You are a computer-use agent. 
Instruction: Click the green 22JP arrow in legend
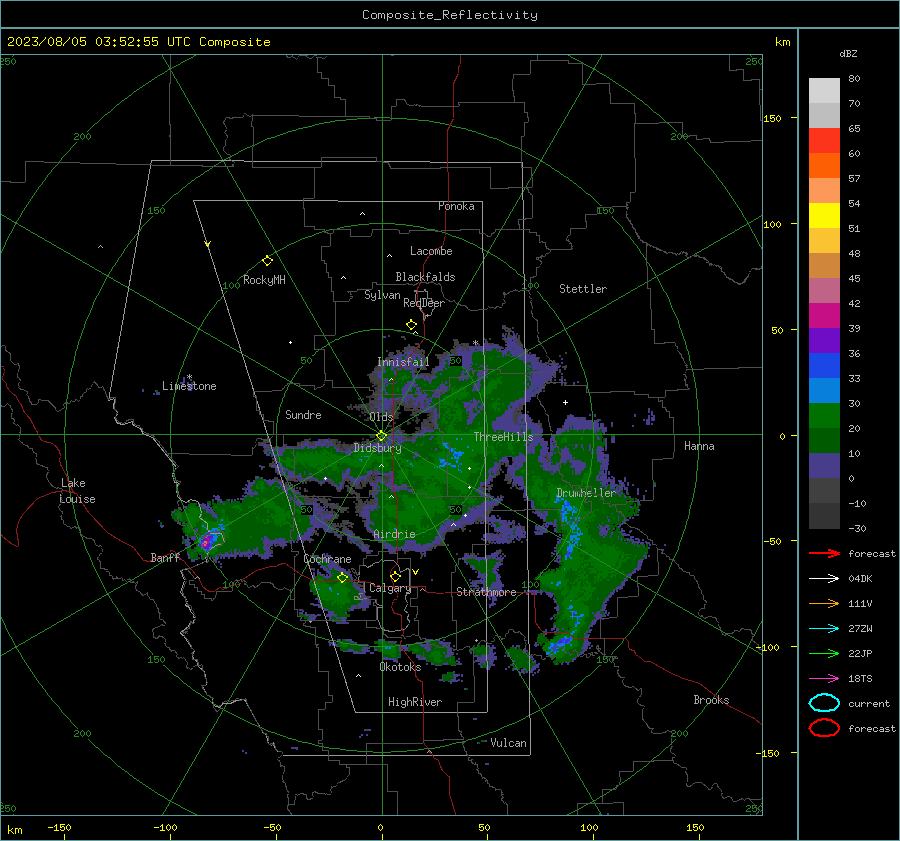(x=824, y=653)
